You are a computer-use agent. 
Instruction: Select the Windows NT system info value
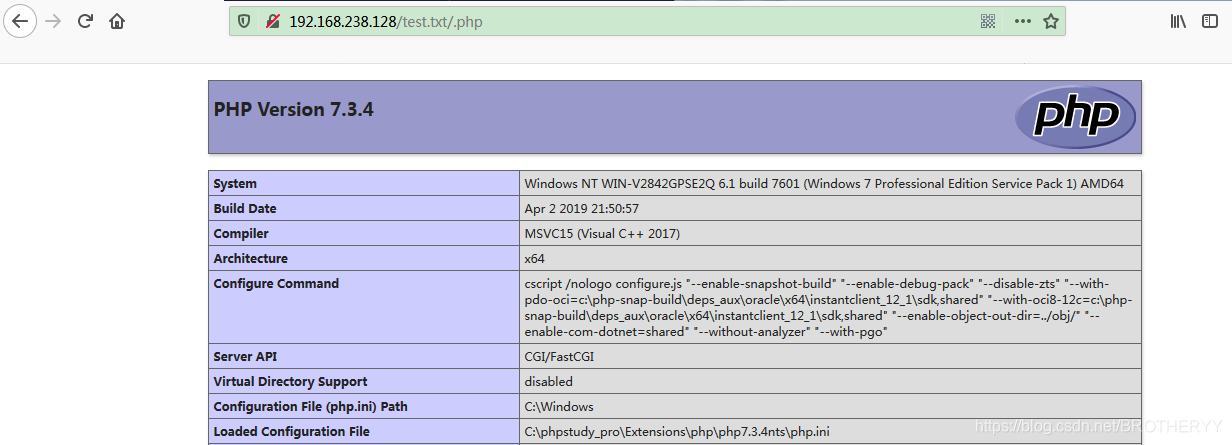pos(824,184)
